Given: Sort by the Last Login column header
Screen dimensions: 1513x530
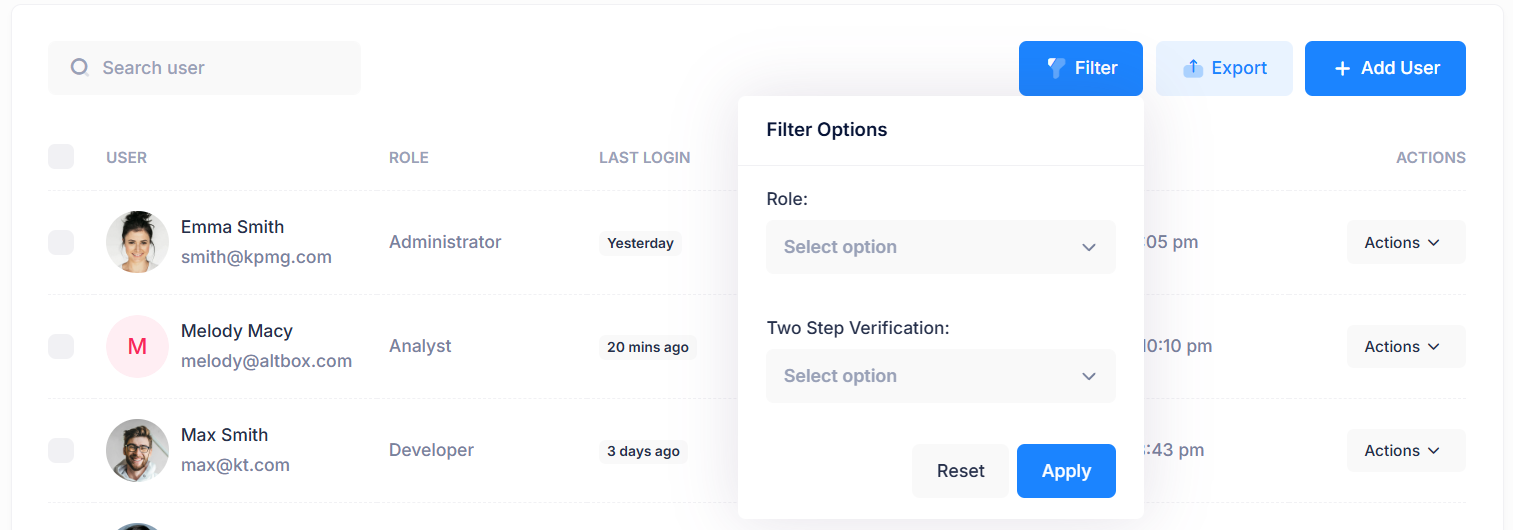Looking at the screenshot, I should click(645, 157).
